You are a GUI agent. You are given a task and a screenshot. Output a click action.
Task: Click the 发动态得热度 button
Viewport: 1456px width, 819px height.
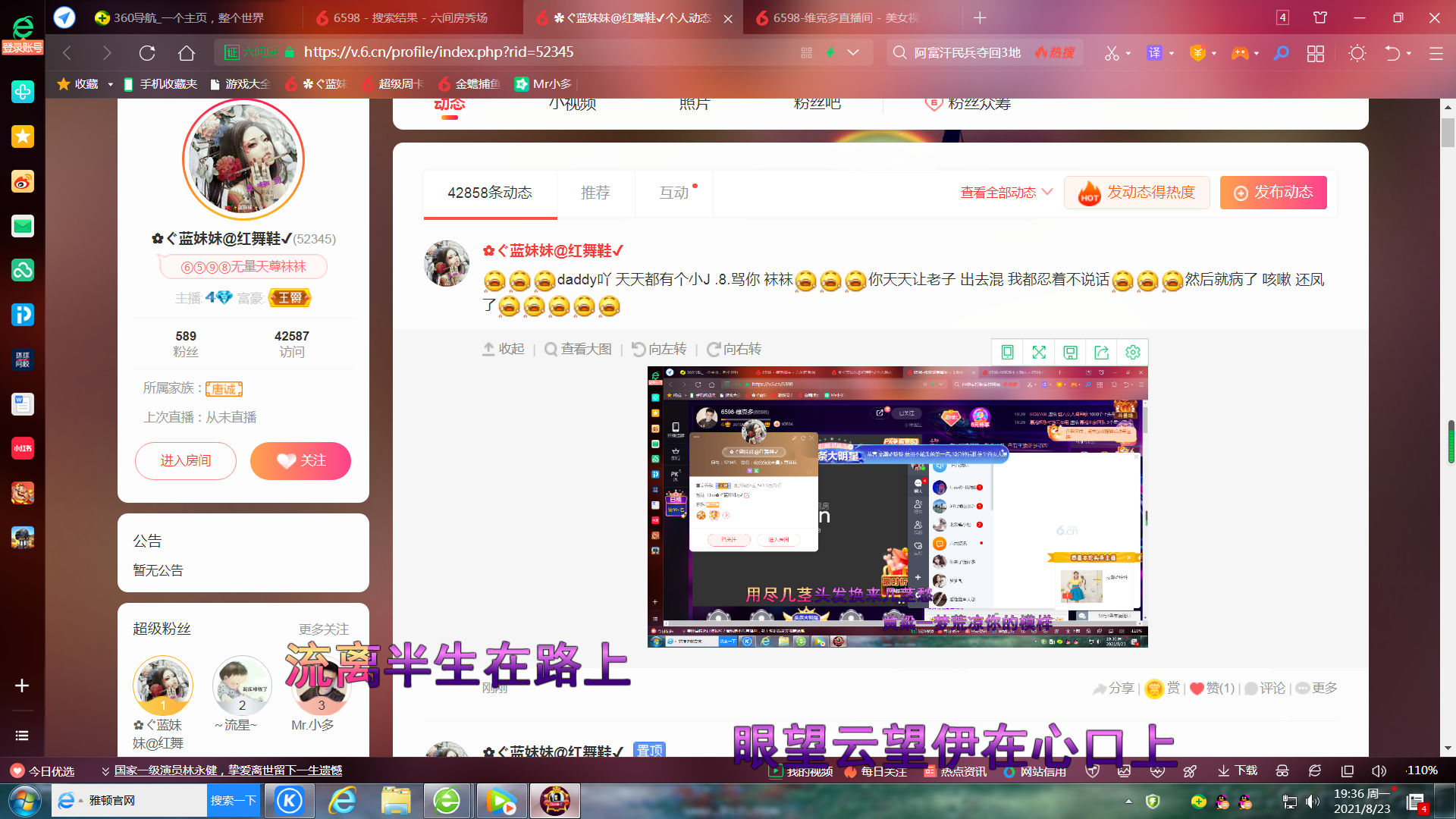pos(1137,193)
